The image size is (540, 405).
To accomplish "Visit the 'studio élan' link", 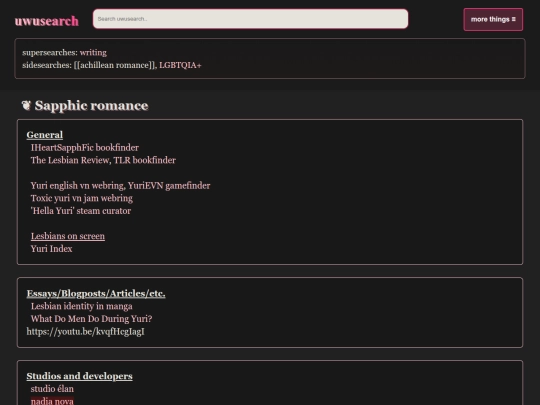I will tap(52, 389).
